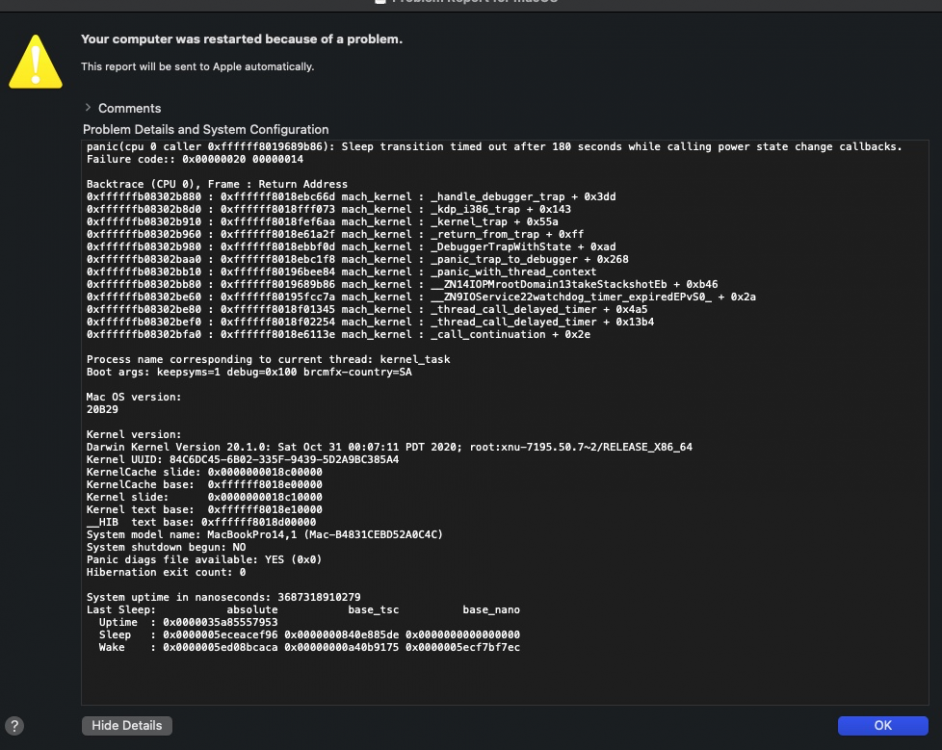Click the 'Darwin Kernel Version 20.1.0' line
The height and width of the screenshot is (750, 942).
click(389, 447)
